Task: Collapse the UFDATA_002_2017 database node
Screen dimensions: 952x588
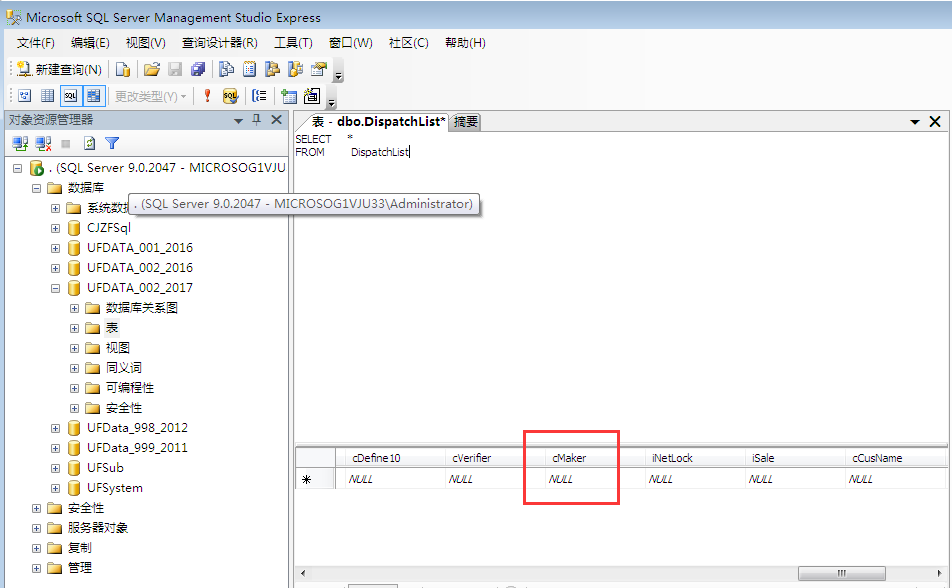Action: [56, 288]
